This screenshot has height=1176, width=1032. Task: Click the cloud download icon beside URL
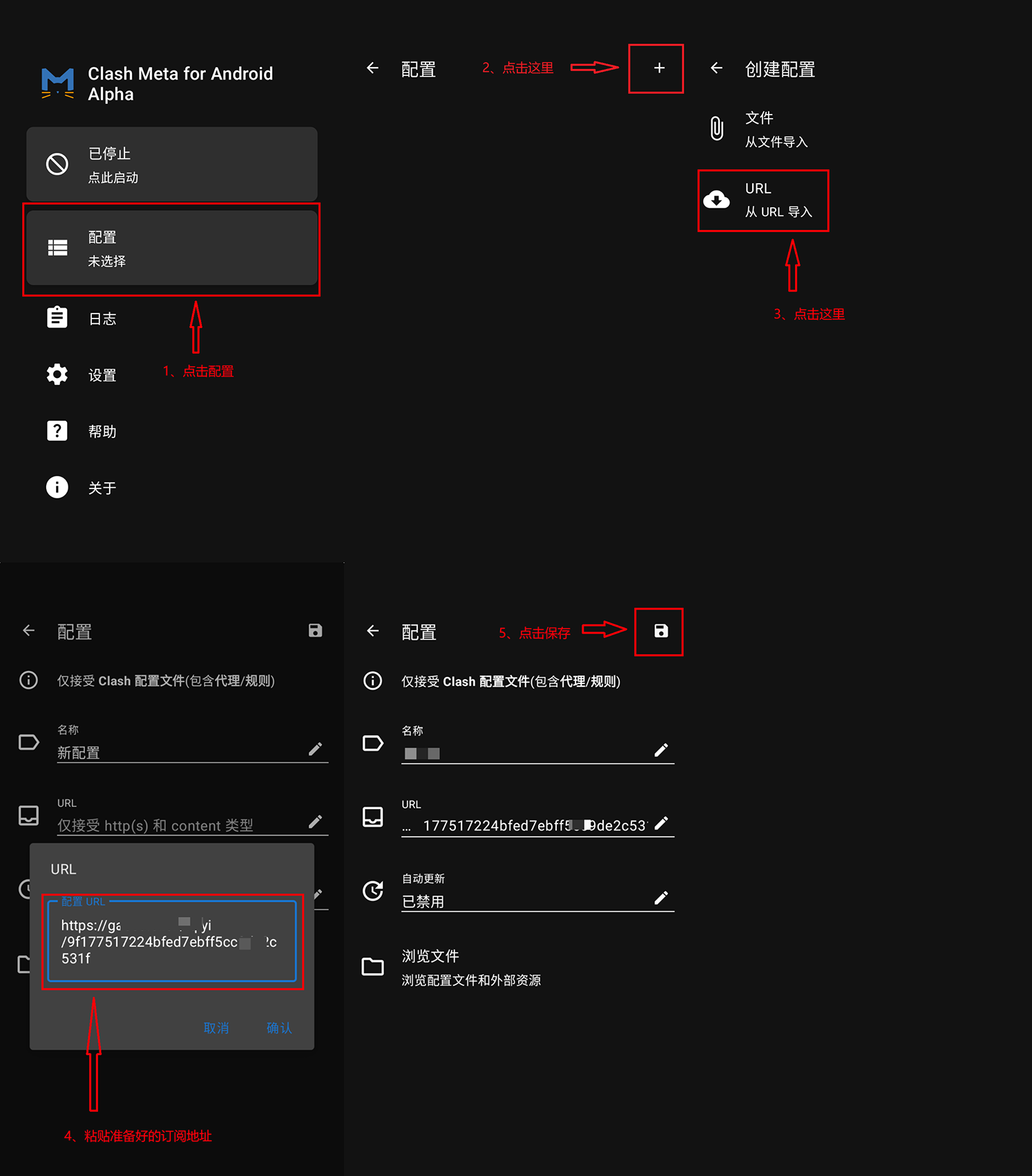coord(717,200)
